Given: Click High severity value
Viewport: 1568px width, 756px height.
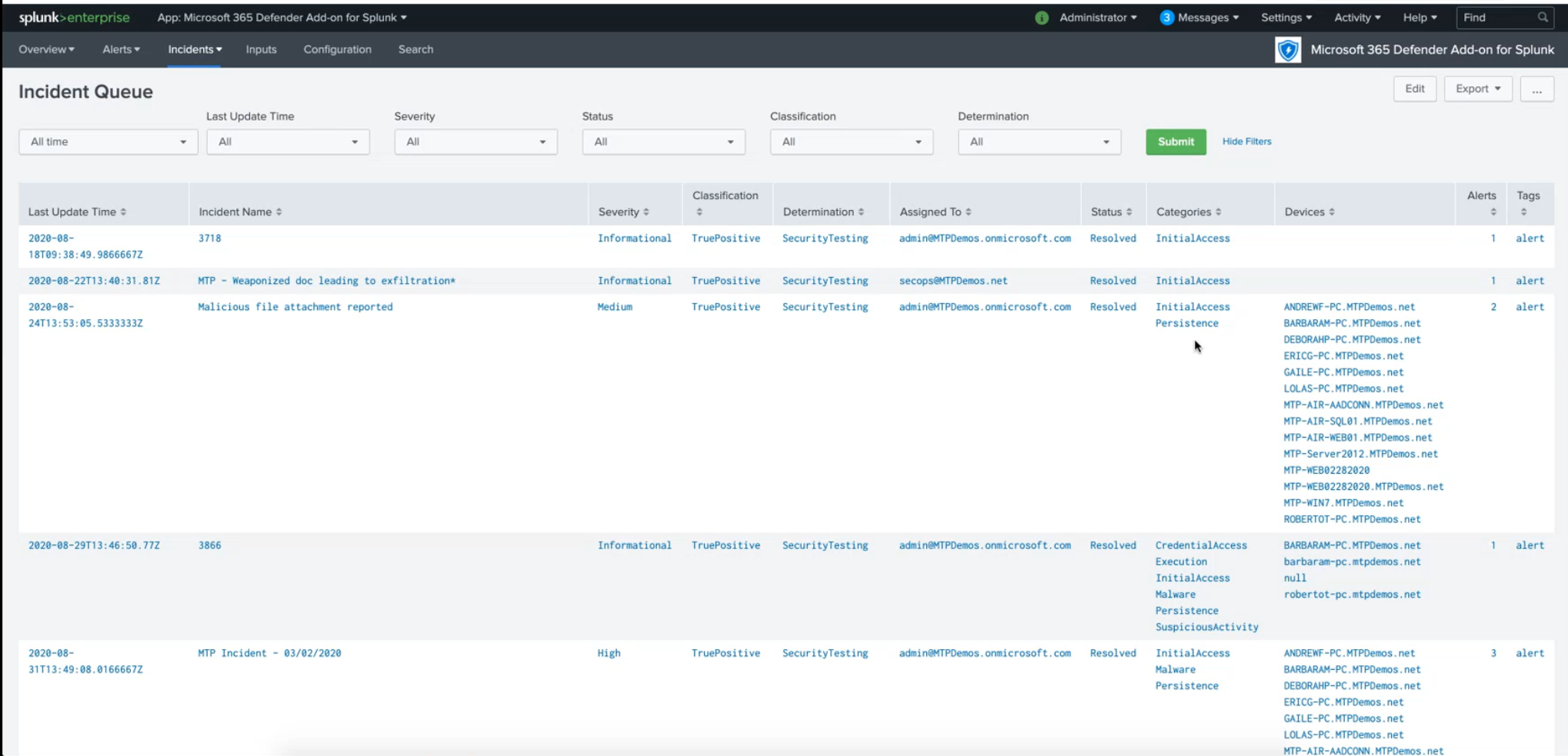Looking at the screenshot, I should pyautogui.click(x=609, y=653).
